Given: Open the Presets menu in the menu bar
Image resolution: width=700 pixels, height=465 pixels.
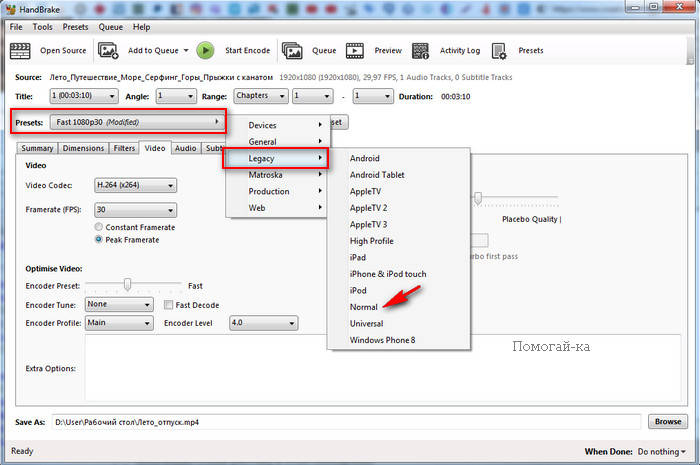Looking at the screenshot, I should point(75,27).
